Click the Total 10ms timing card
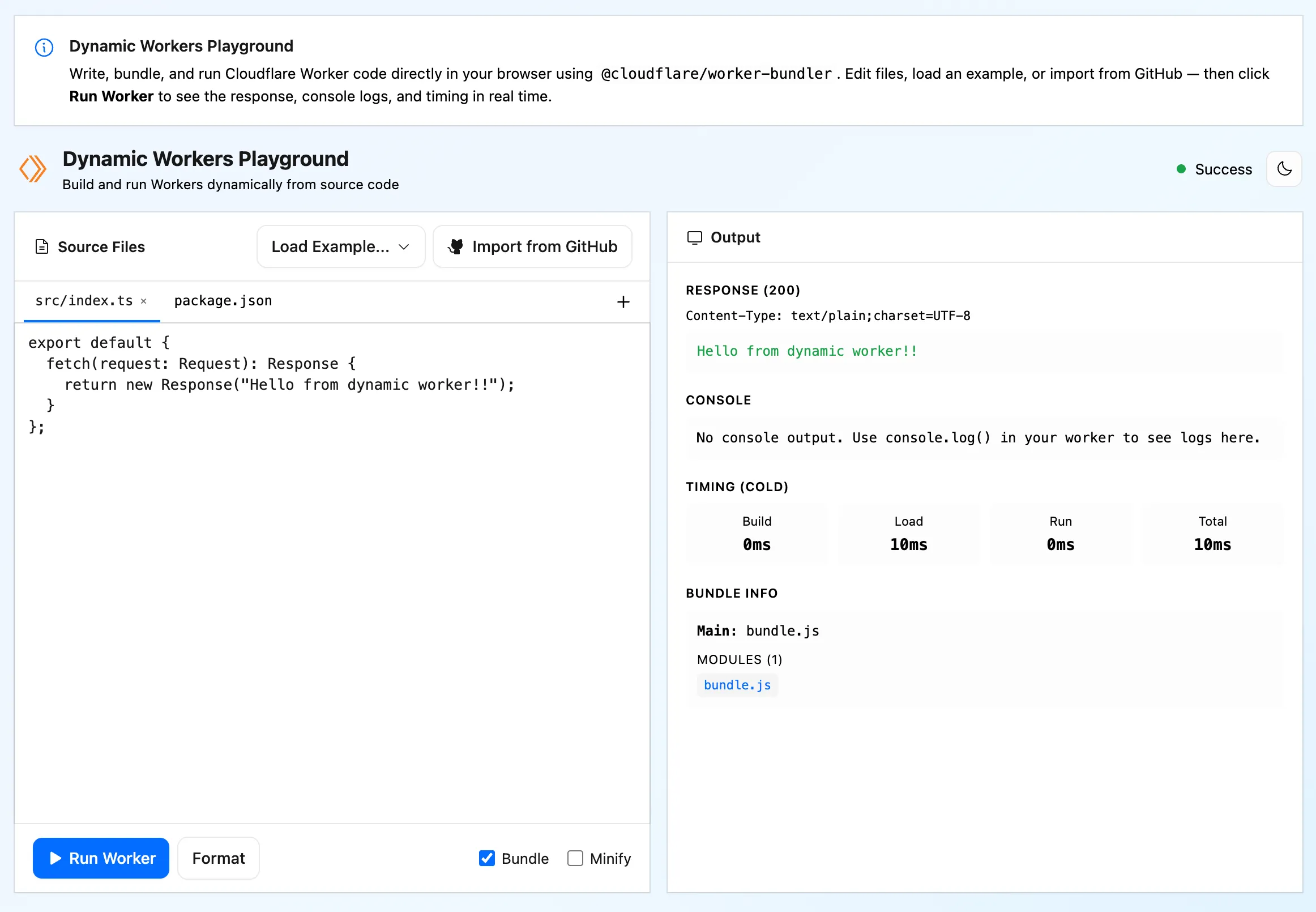The width and height of the screenshot is (1316, 912). [x=1212, y=534]
